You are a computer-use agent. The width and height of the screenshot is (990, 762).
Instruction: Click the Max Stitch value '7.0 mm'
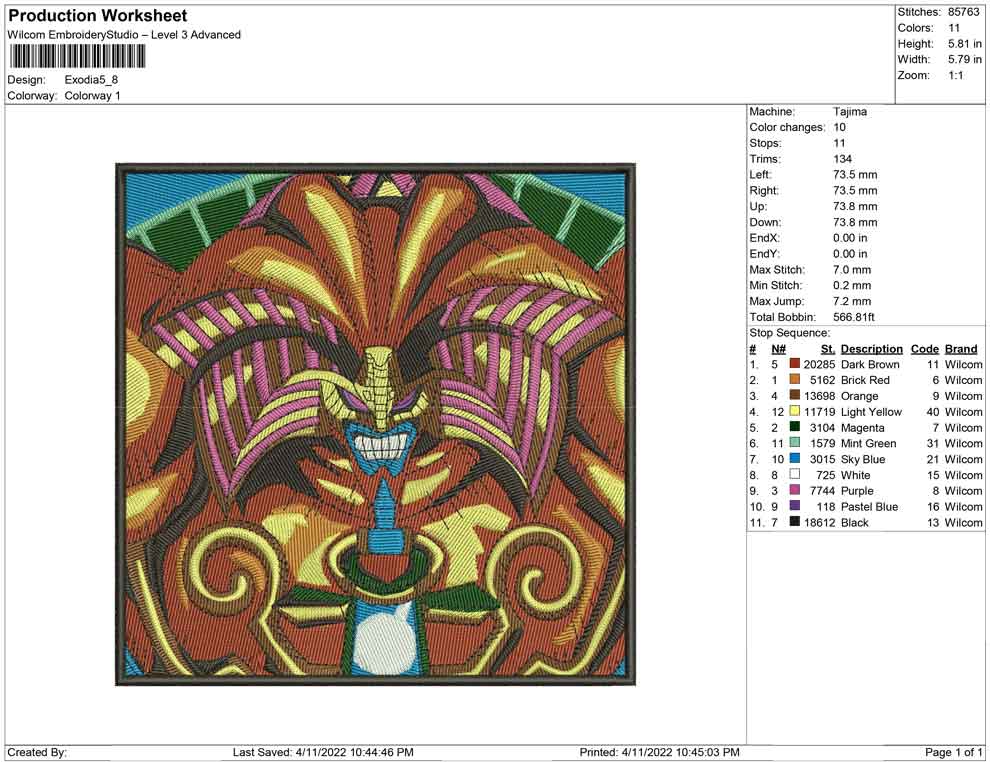coord(852,270)
